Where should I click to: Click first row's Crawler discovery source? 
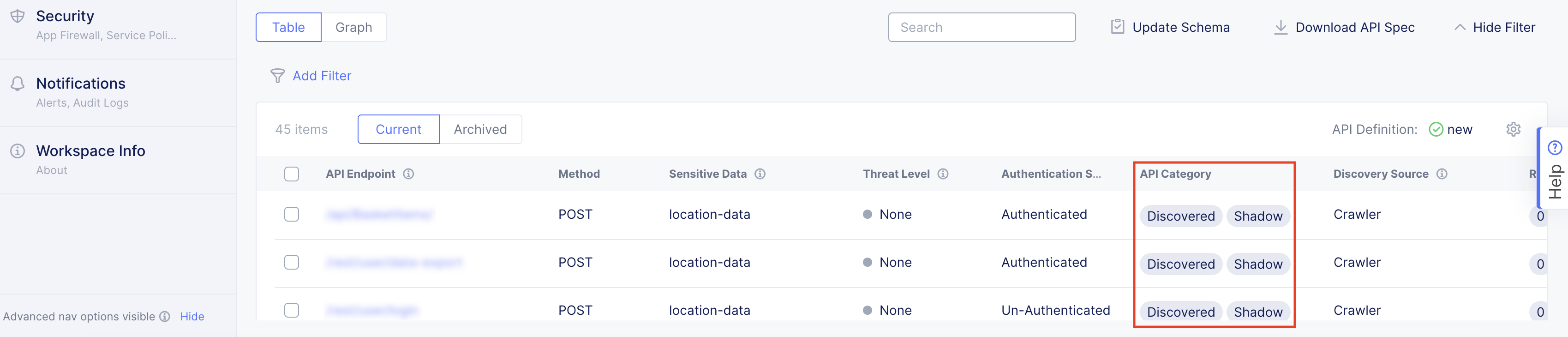[1357, 215]
